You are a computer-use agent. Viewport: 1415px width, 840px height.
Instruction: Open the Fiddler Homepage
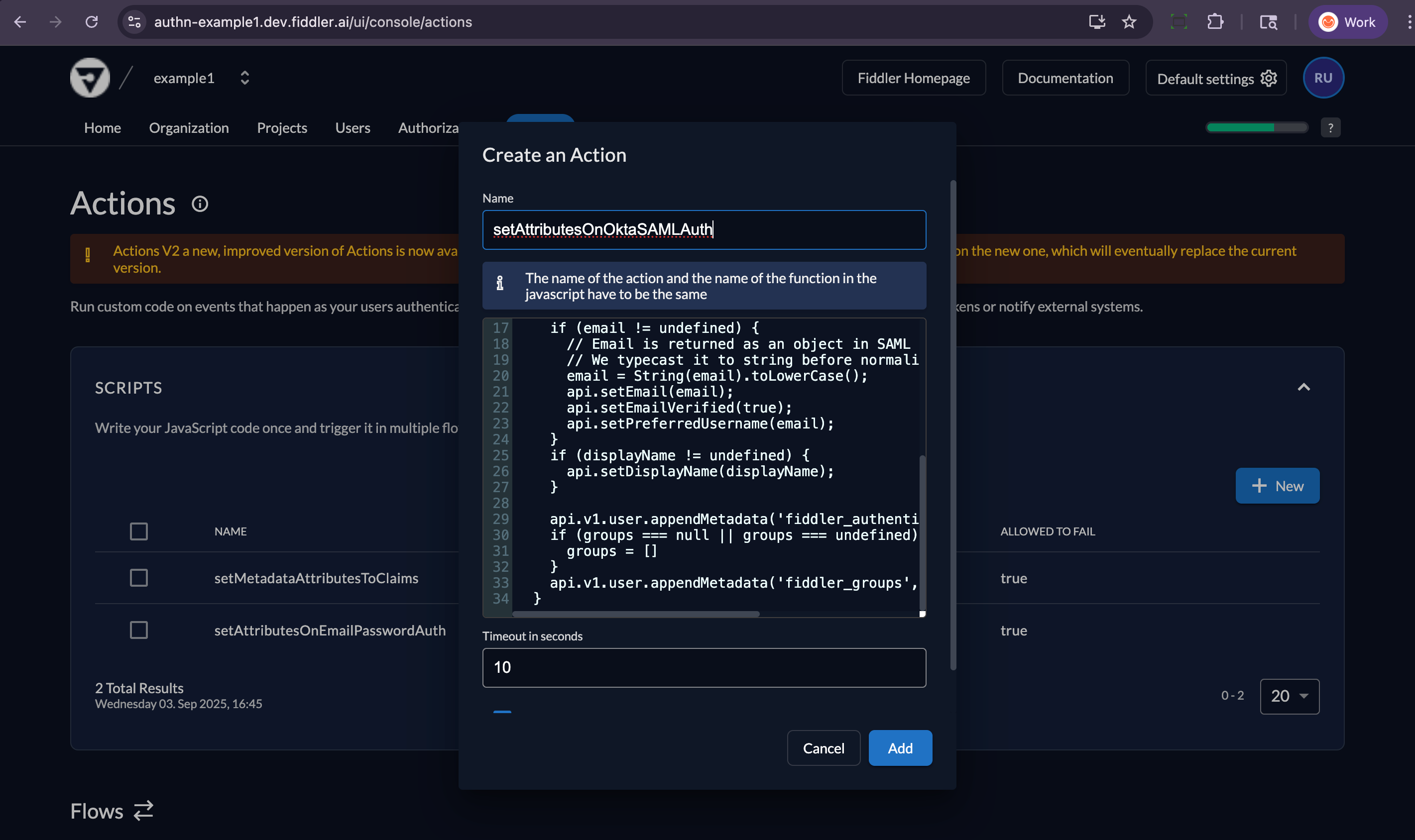coord(913,78)
